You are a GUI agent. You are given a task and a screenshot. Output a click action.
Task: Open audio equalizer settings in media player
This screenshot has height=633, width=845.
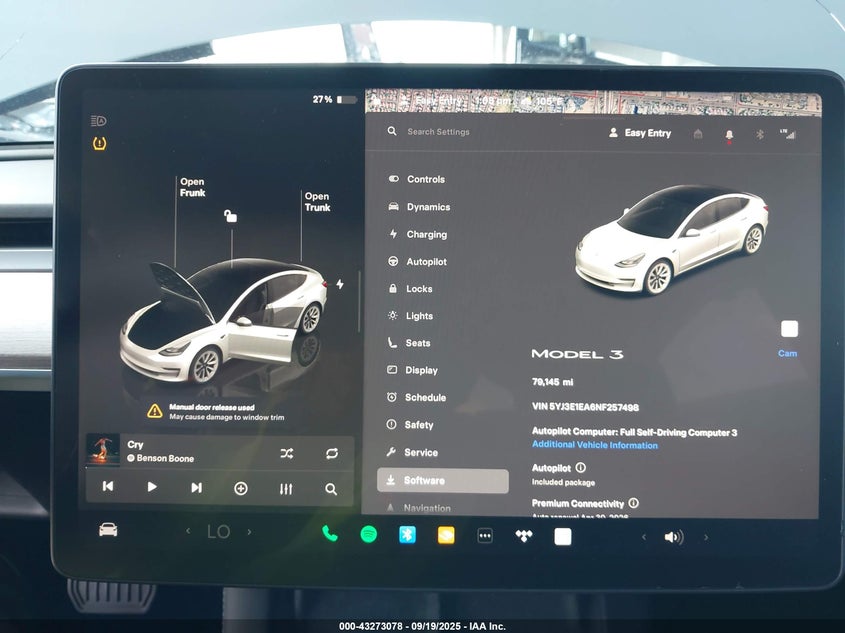(x=286, y=488)
